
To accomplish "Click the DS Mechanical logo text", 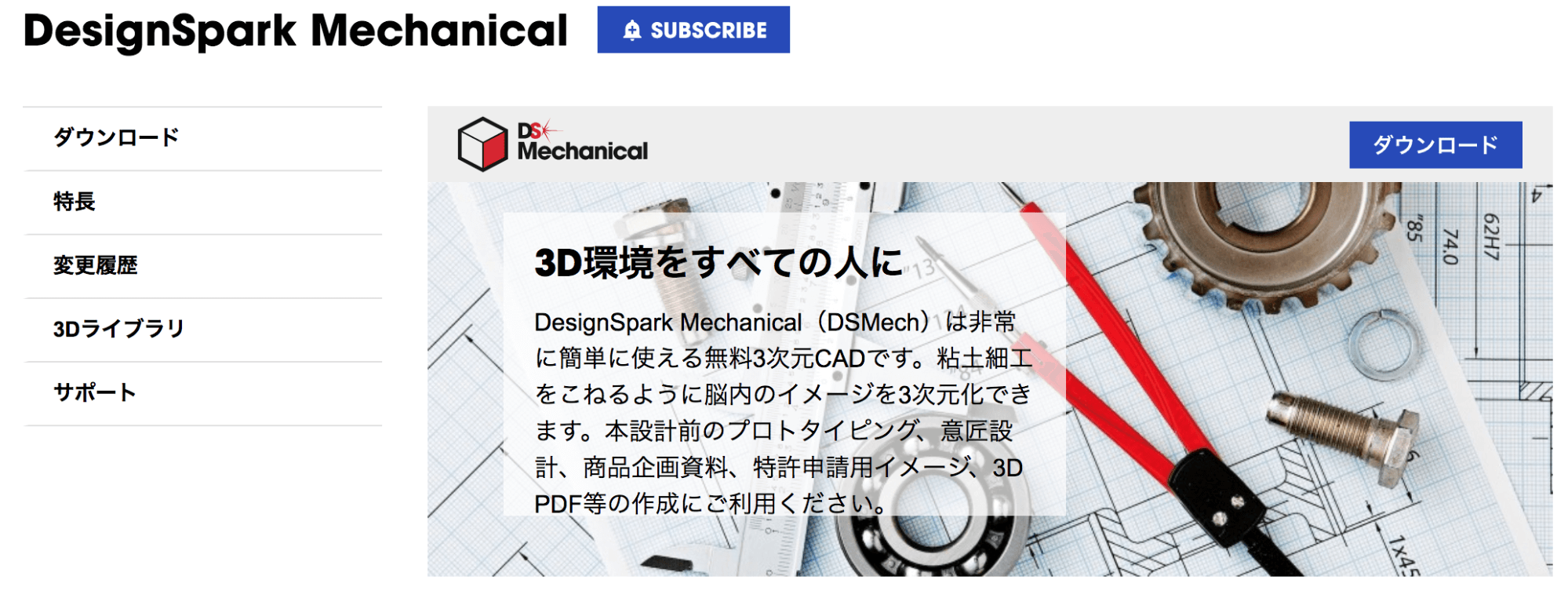I will click(x=583, y=143).
